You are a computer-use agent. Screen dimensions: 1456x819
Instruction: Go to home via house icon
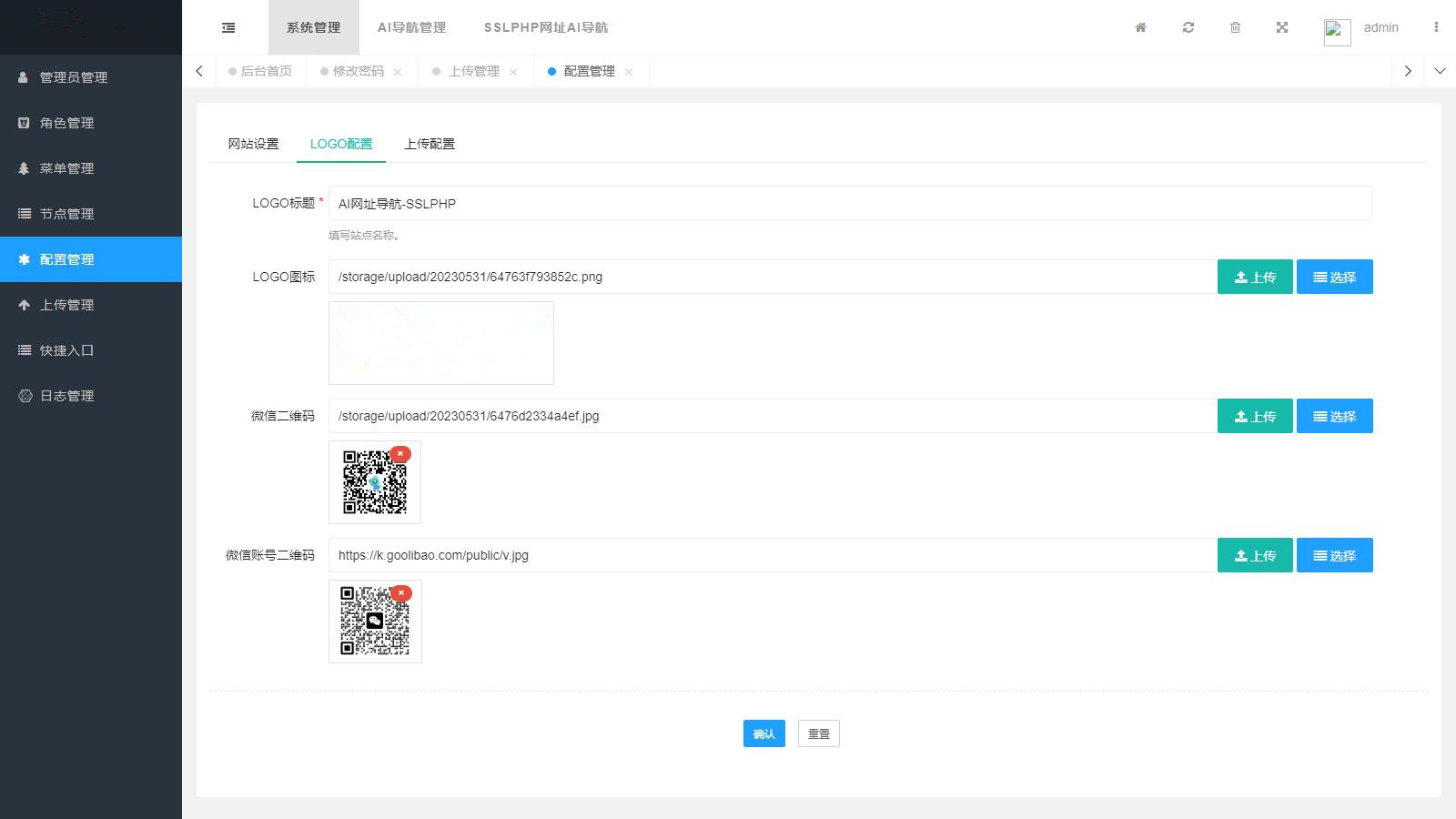click(x=1140, y=27)
